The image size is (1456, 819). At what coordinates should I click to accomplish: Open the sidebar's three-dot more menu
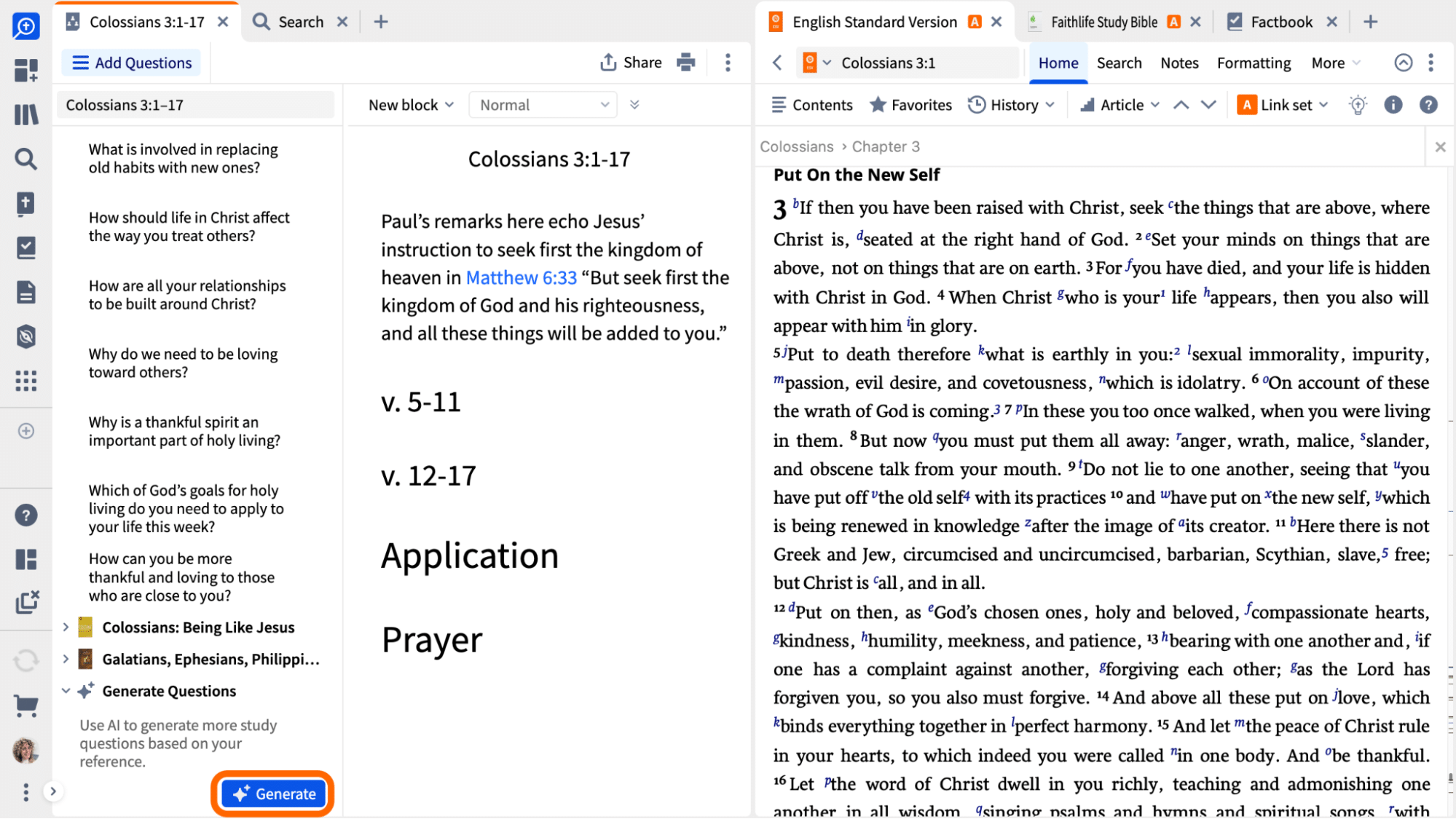25,792
